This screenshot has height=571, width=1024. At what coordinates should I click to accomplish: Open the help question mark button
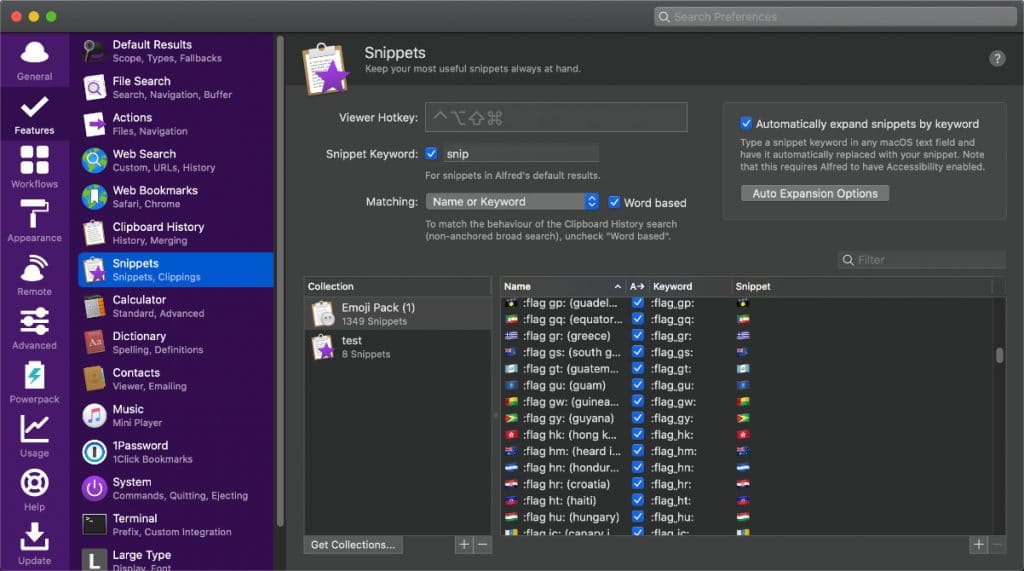[x=997, y=59]
